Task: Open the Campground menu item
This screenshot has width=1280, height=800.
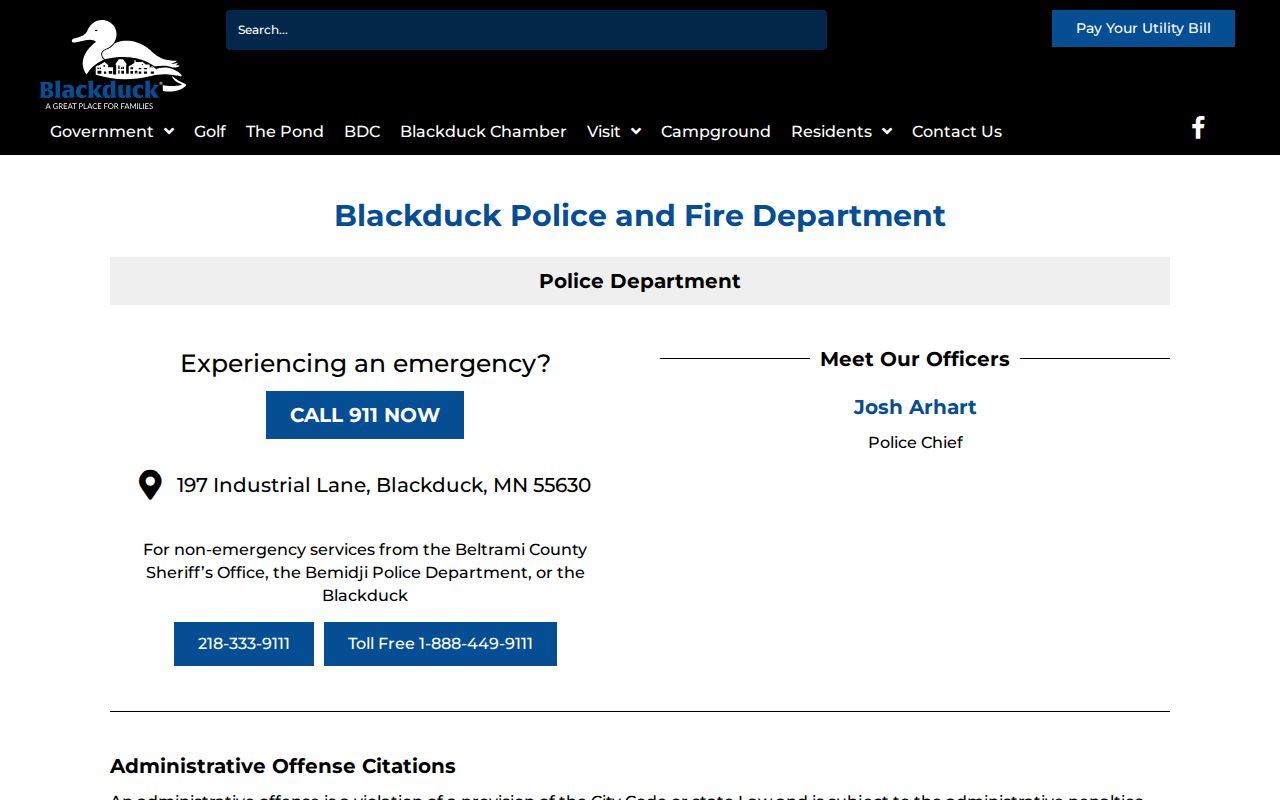Action: 716,131
